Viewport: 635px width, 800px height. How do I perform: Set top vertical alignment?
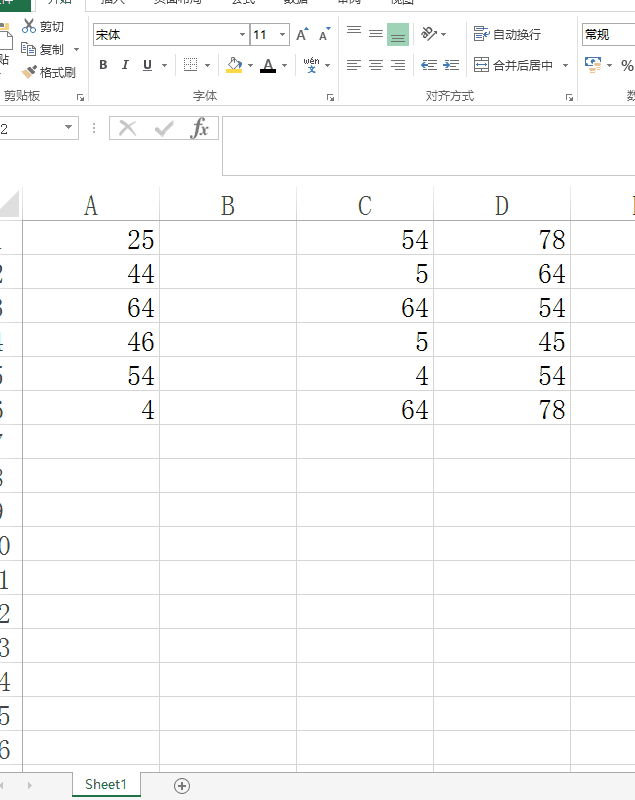354,34
